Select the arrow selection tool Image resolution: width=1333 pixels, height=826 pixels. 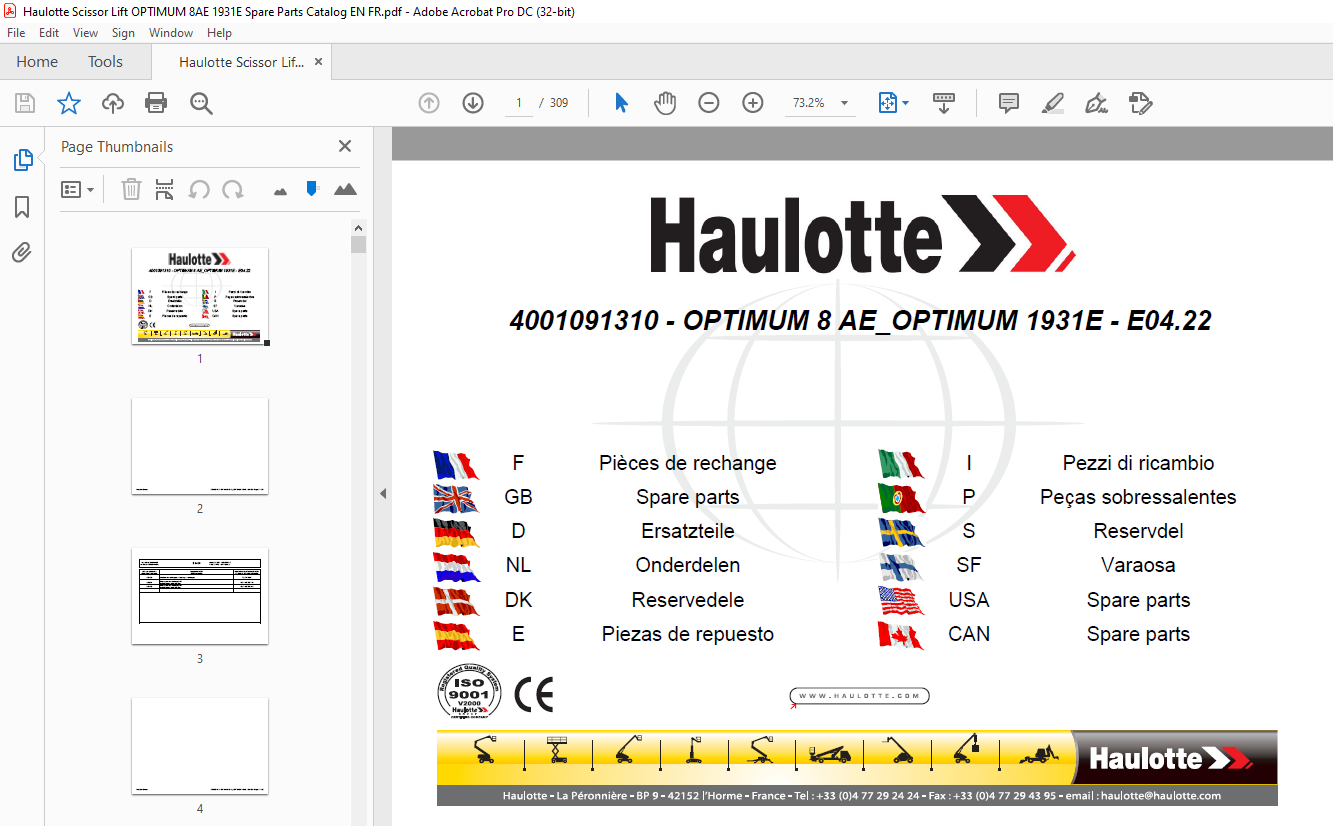621,103
